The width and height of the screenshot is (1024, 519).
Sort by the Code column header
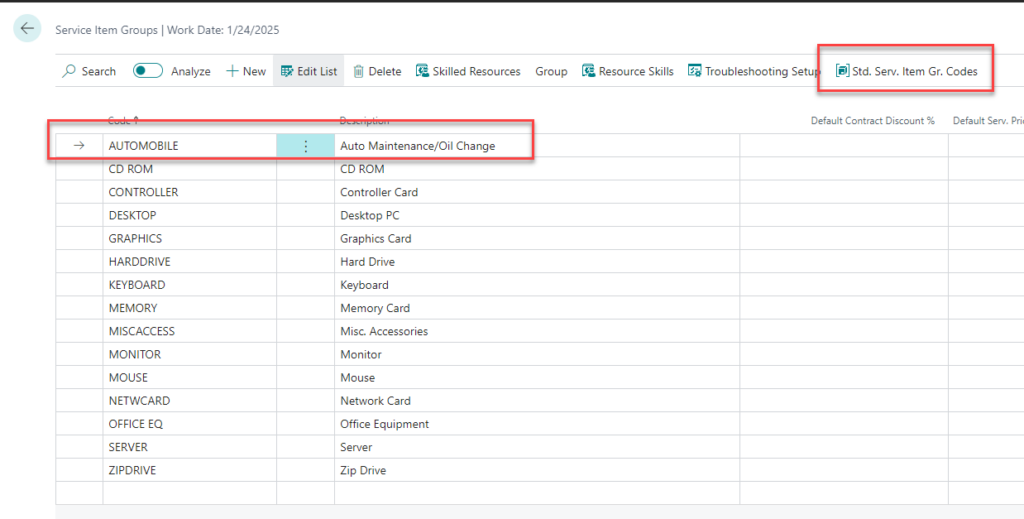123,121
